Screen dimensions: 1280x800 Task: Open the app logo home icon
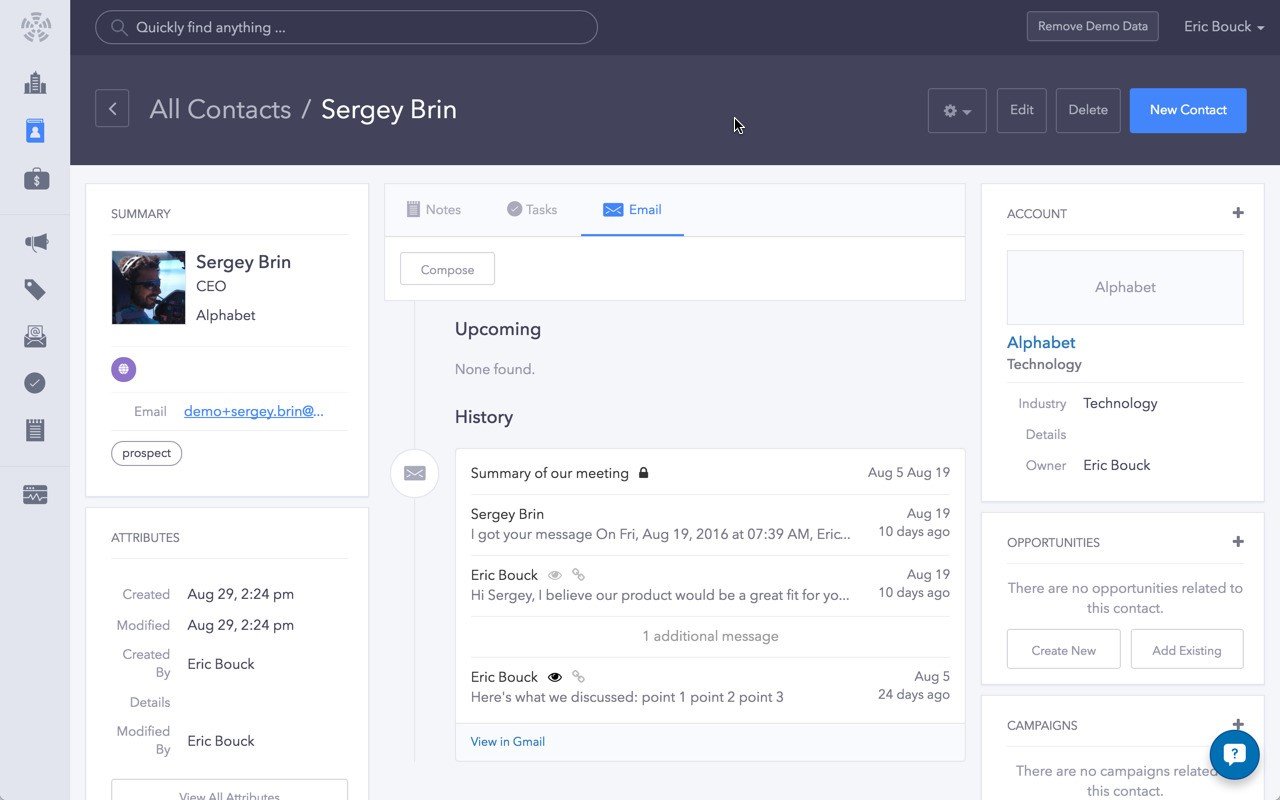click(x=35, y=27)
